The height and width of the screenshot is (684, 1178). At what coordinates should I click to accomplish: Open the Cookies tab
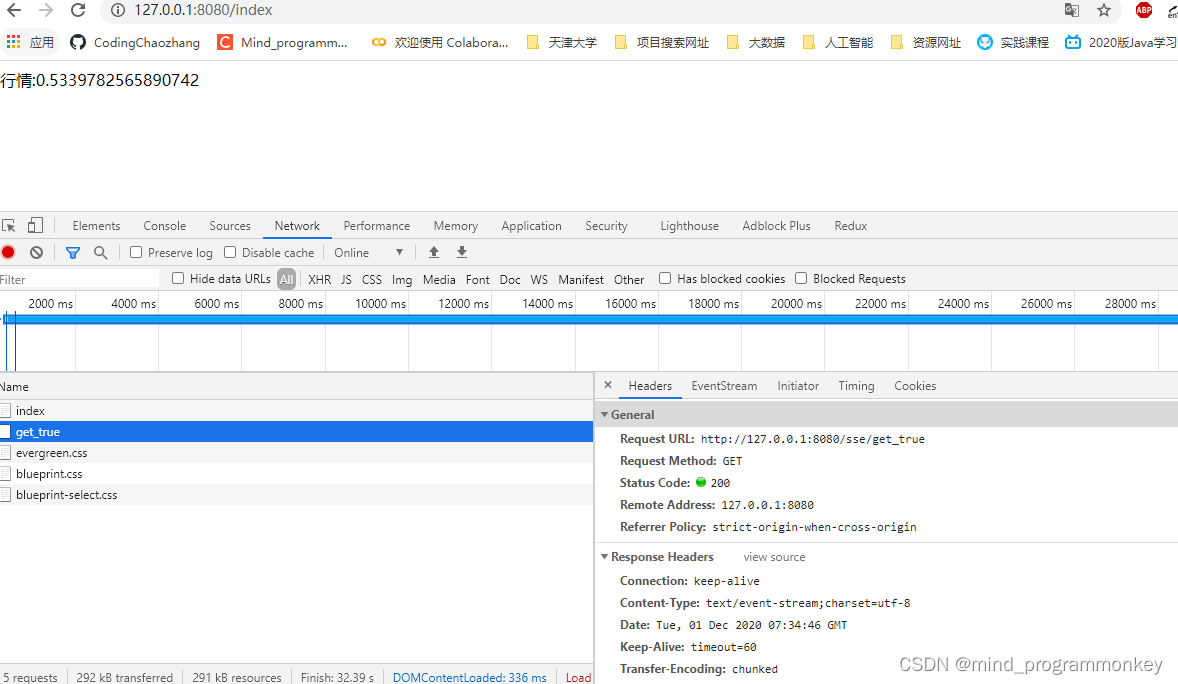click(915, 386)
